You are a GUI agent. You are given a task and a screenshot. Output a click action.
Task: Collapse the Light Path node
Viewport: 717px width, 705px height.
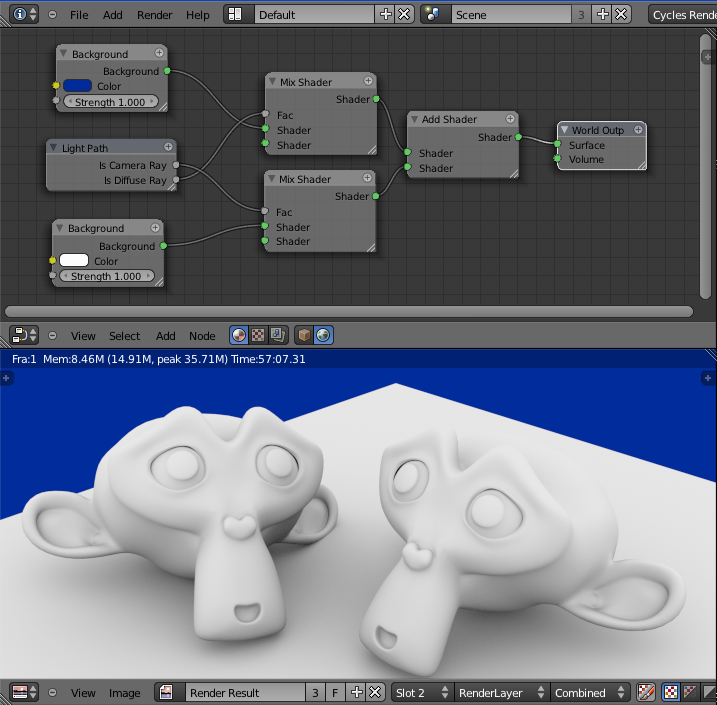point(54,147)
